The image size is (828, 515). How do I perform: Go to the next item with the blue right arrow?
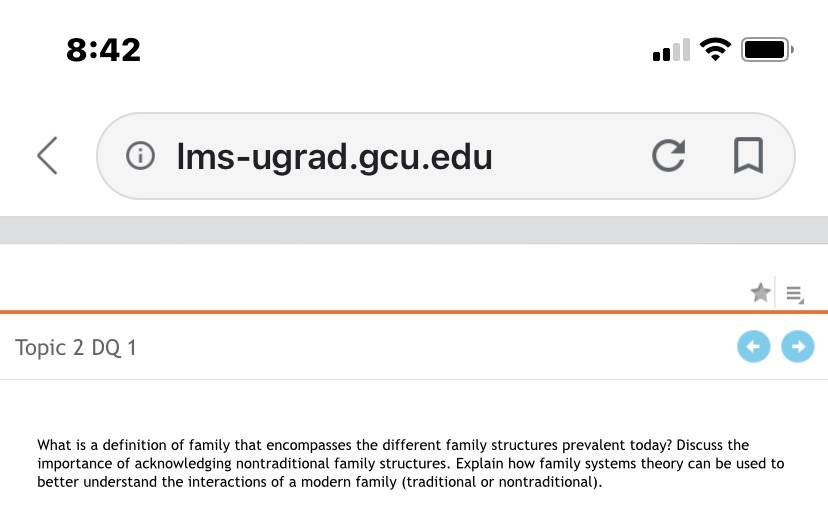pyautogui.click(x=798, y=347)
